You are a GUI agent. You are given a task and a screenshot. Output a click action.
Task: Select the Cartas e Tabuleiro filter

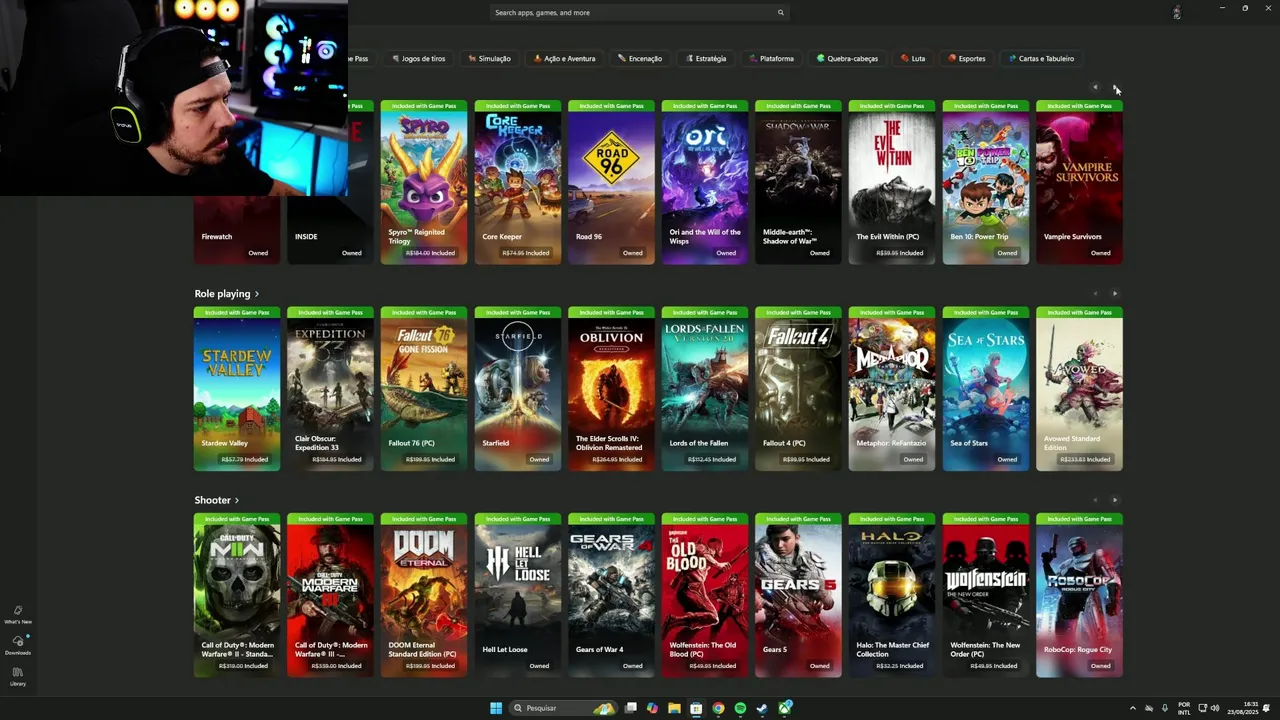pyautogui.click(x=1041, y=58)
